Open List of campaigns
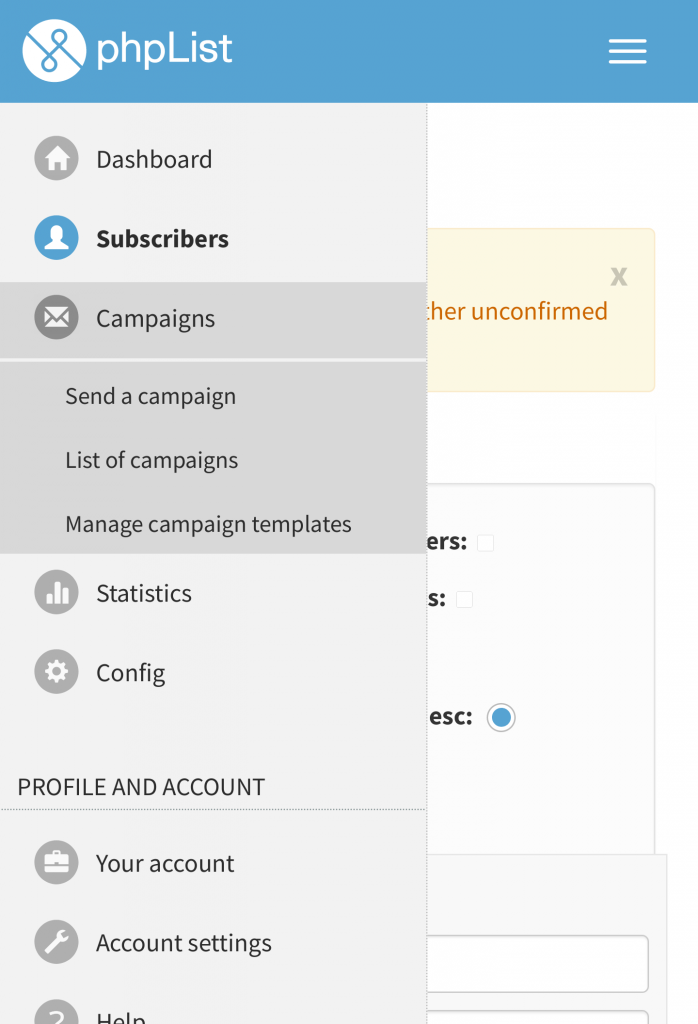The height and width of the screenshot is (1024, 698). point(151,460)
